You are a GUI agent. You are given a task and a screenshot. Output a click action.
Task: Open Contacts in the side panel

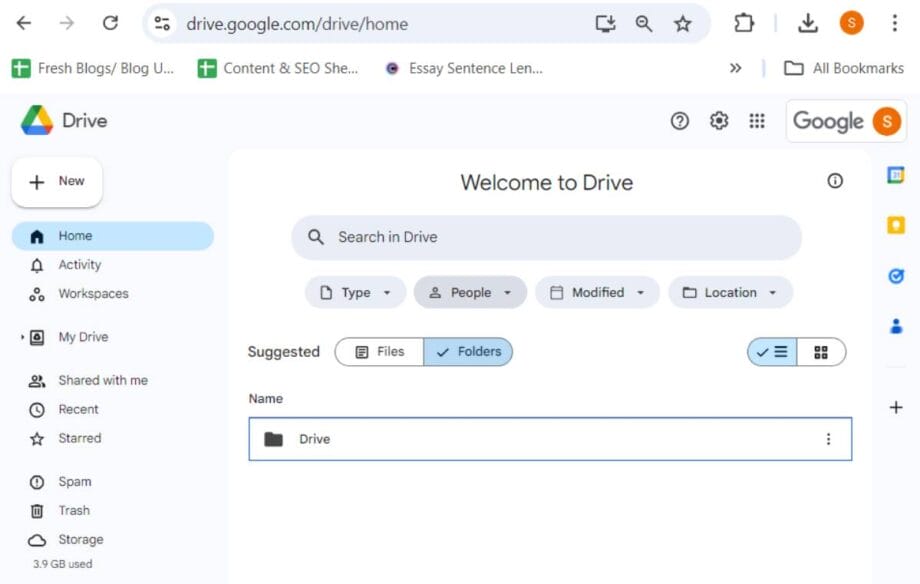895,324
